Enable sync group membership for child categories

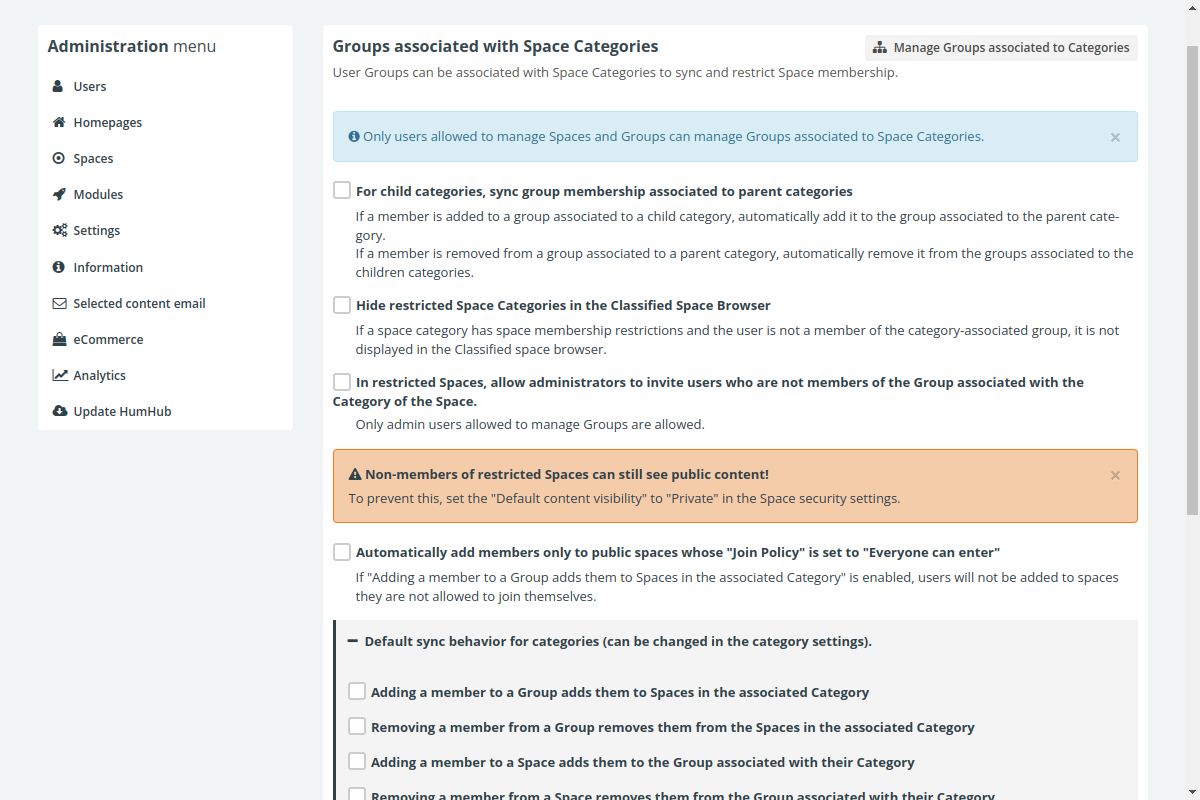coord(342,190)
